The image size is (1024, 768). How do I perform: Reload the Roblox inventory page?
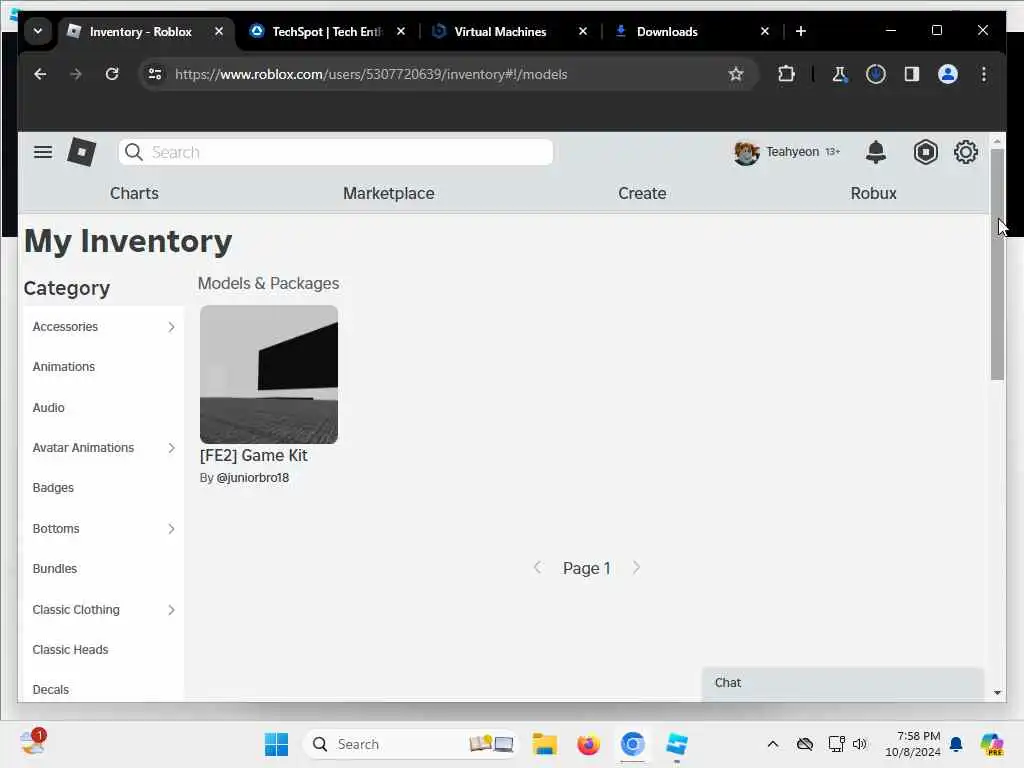[x=112, y=74]
